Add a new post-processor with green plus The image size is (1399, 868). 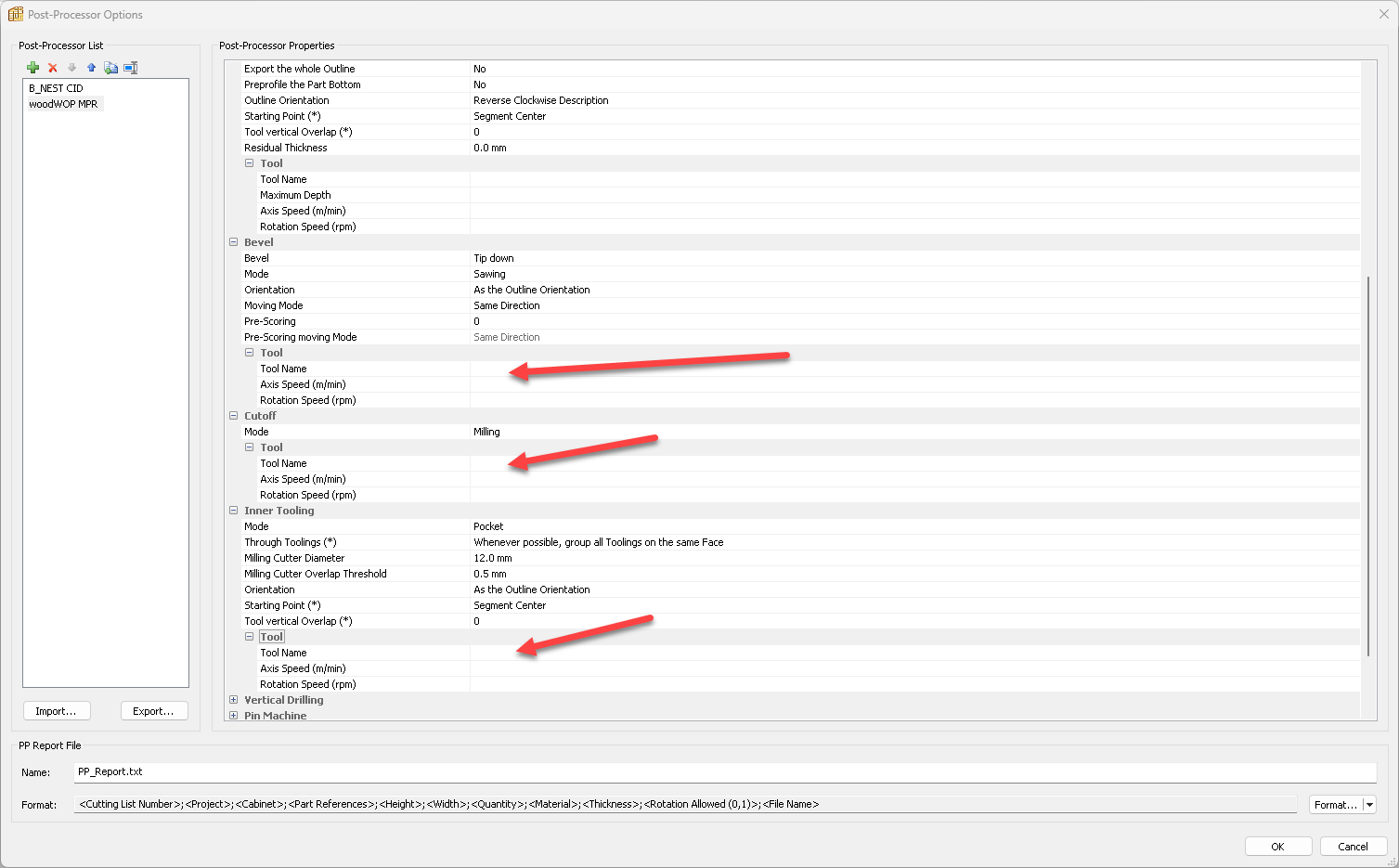[32, 68]
